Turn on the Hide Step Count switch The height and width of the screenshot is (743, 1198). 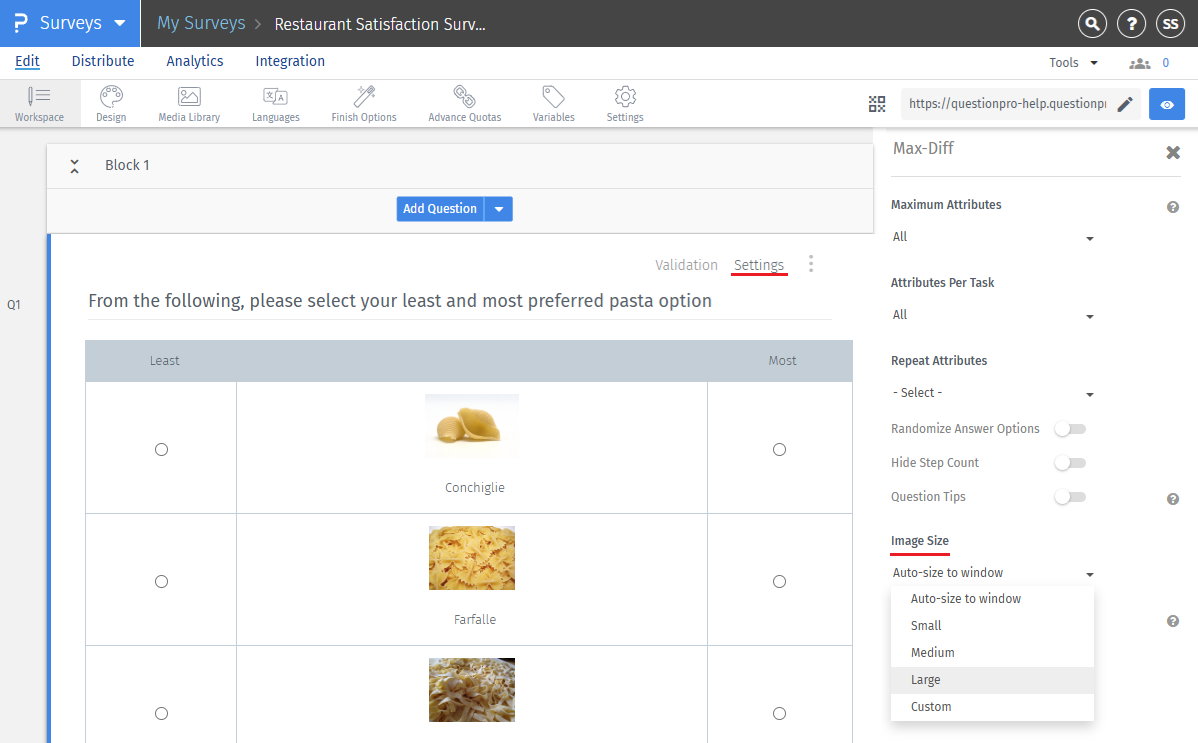[1069, 463]
